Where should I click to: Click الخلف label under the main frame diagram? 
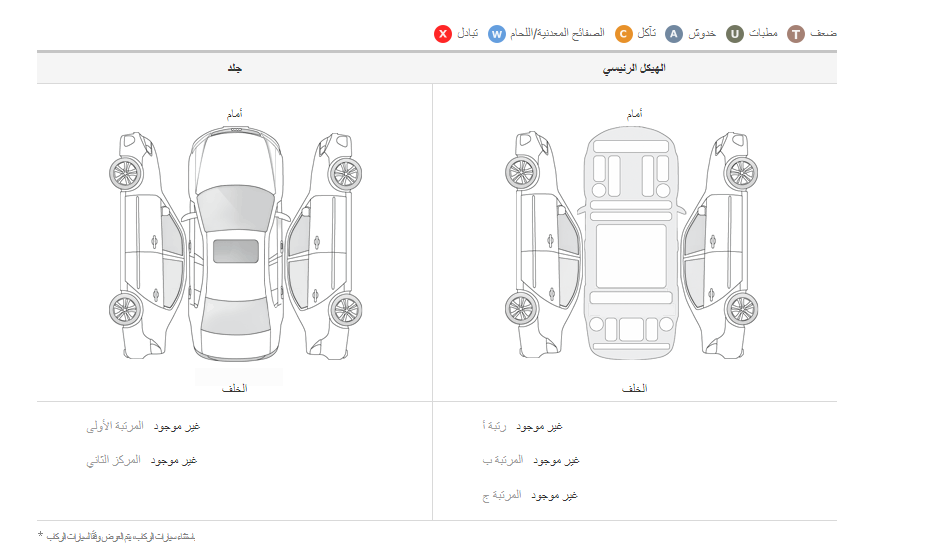pyautogui.click(x=634, y=388)
